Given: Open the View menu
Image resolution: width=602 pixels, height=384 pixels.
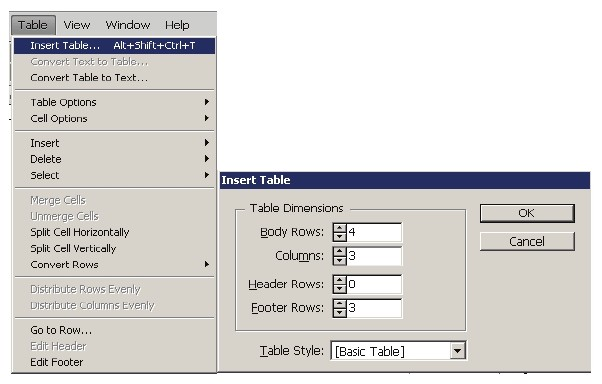Looking at the screenshot, I should 77,25.
